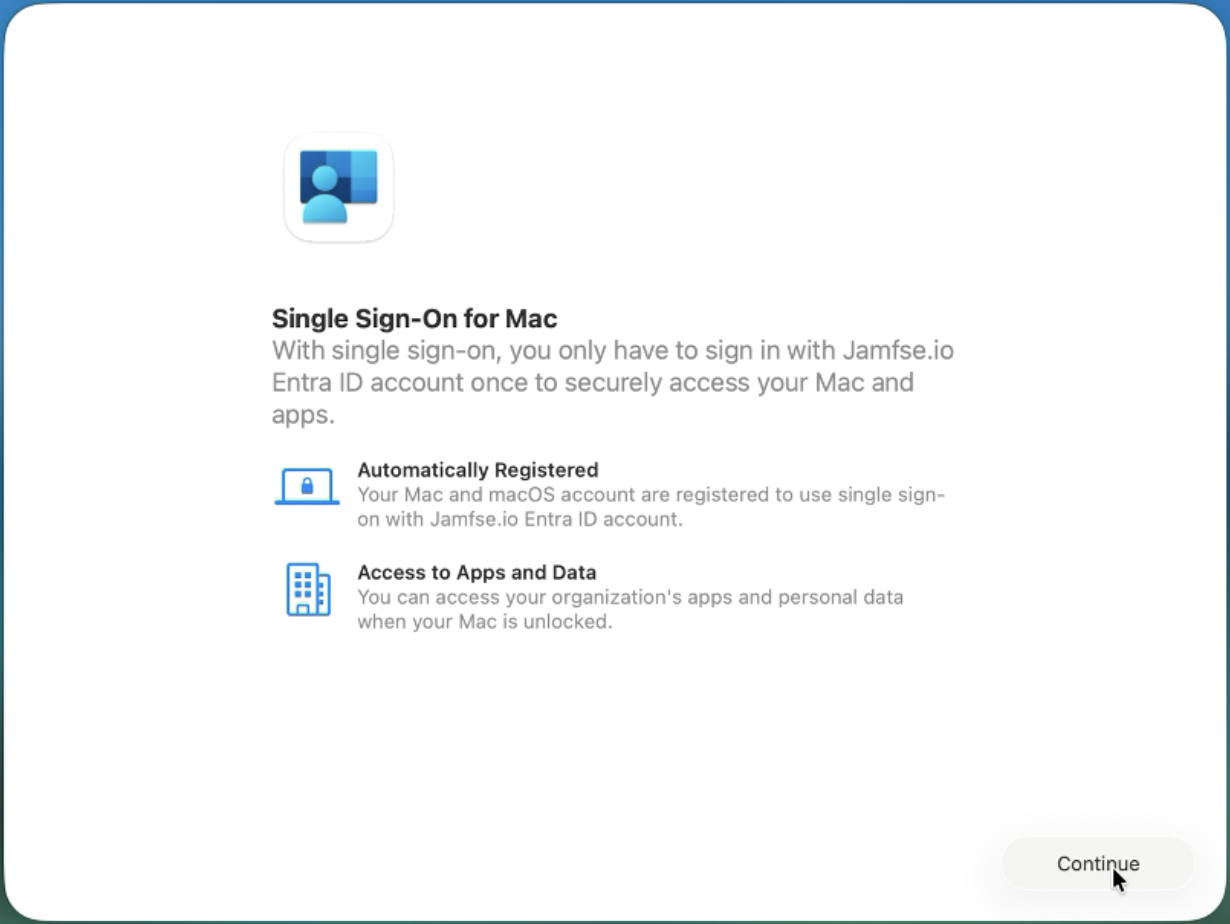Click the word "apps." ending the intro paragraph

tap(303, 415)
